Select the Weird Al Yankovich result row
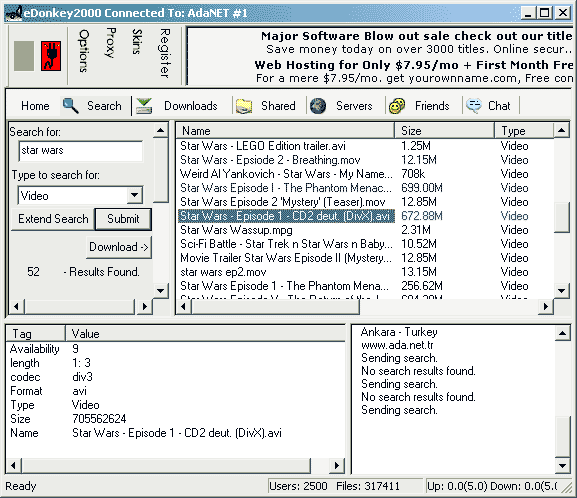The image size is (577, 498). click(286, 174)
